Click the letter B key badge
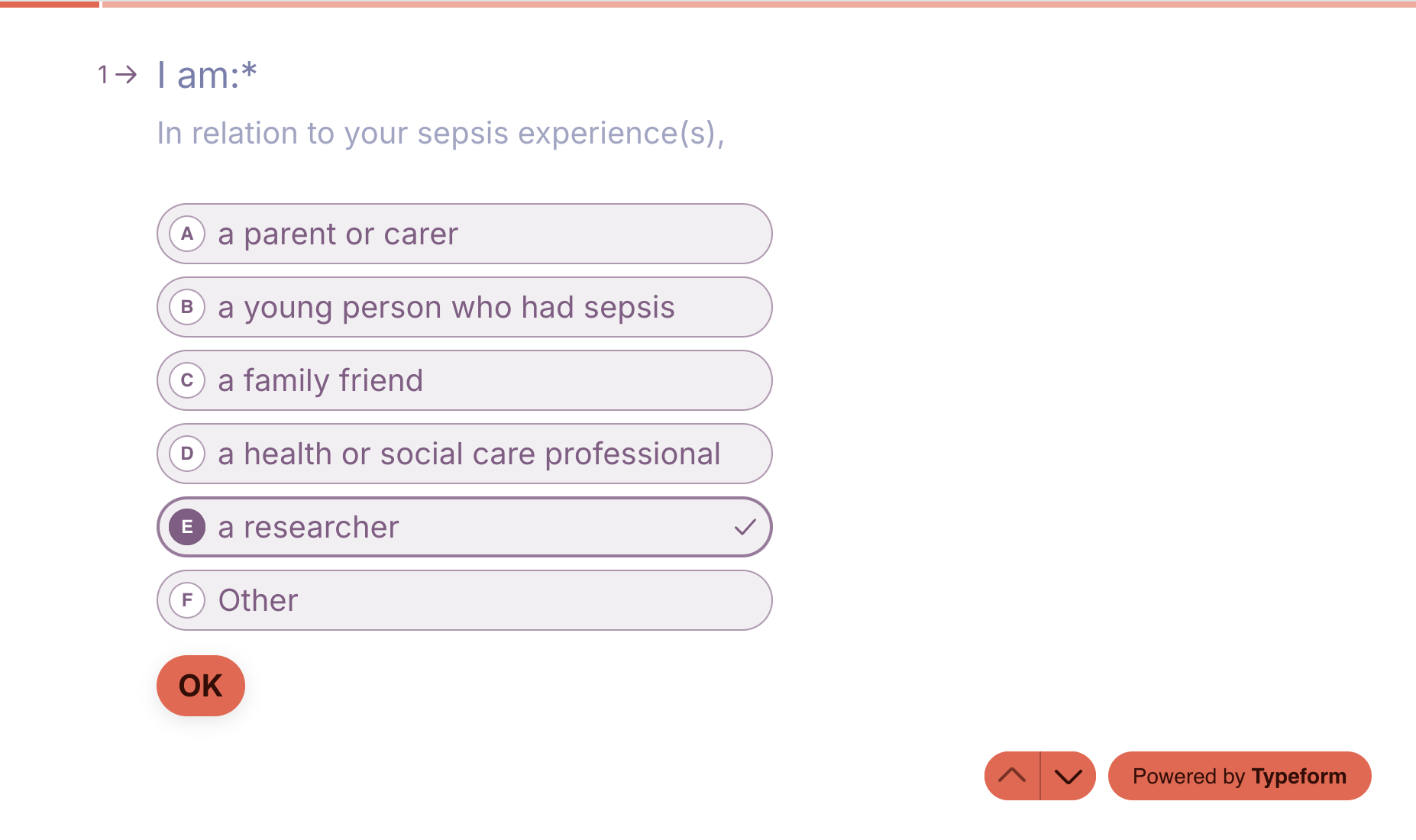This screenshot has height=840, width=1416. (187, 307)
